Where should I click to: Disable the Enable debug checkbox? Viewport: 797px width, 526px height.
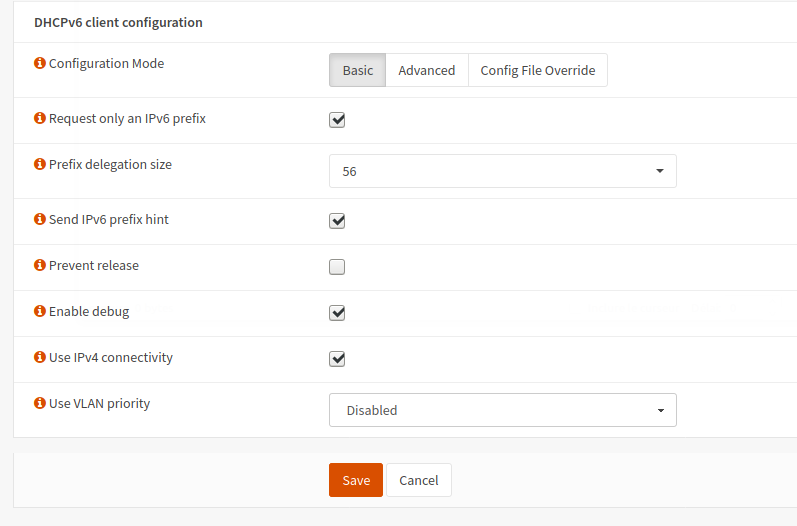coord(337,313)
